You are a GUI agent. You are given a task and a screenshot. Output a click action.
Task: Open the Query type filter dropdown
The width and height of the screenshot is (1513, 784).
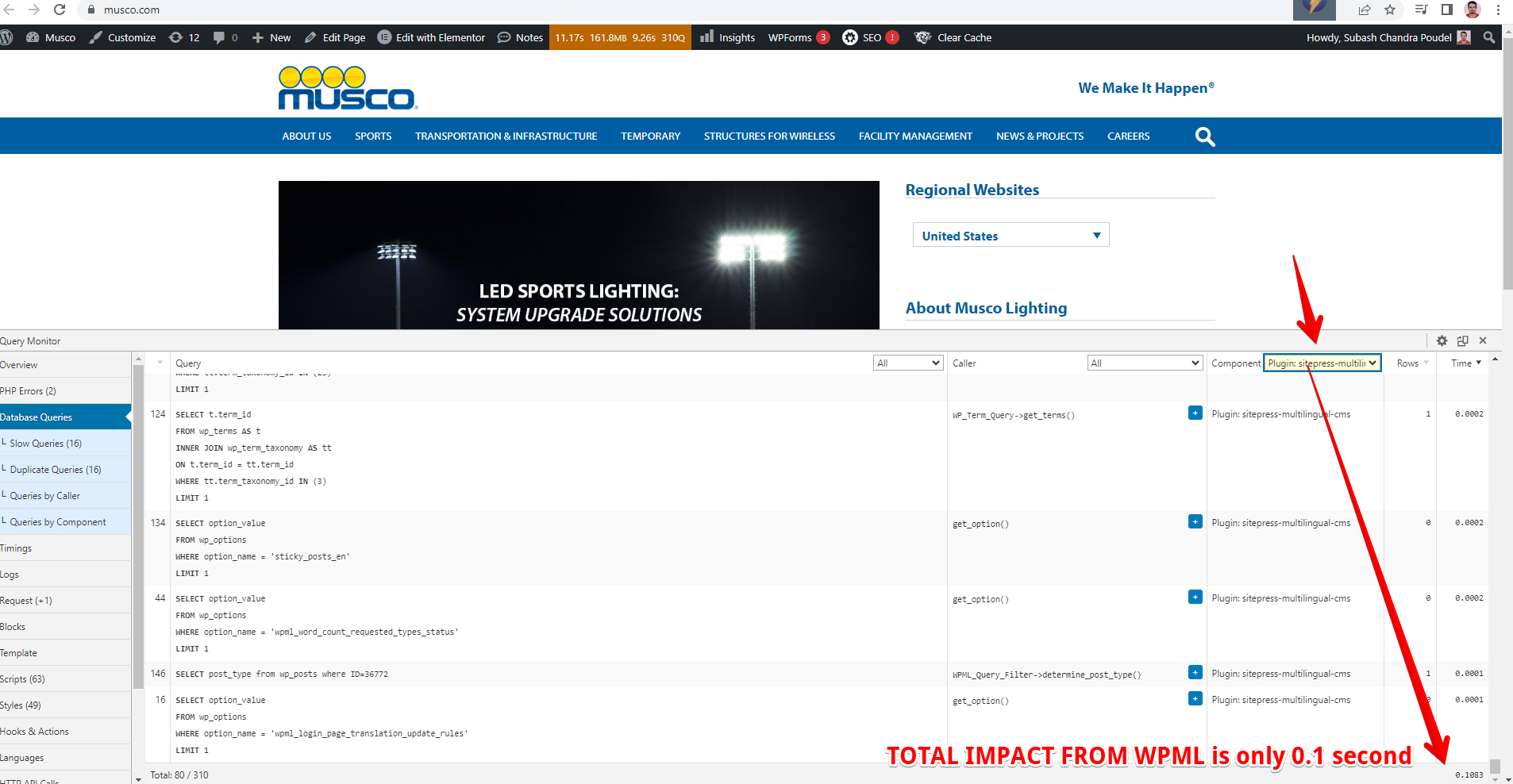908,363
